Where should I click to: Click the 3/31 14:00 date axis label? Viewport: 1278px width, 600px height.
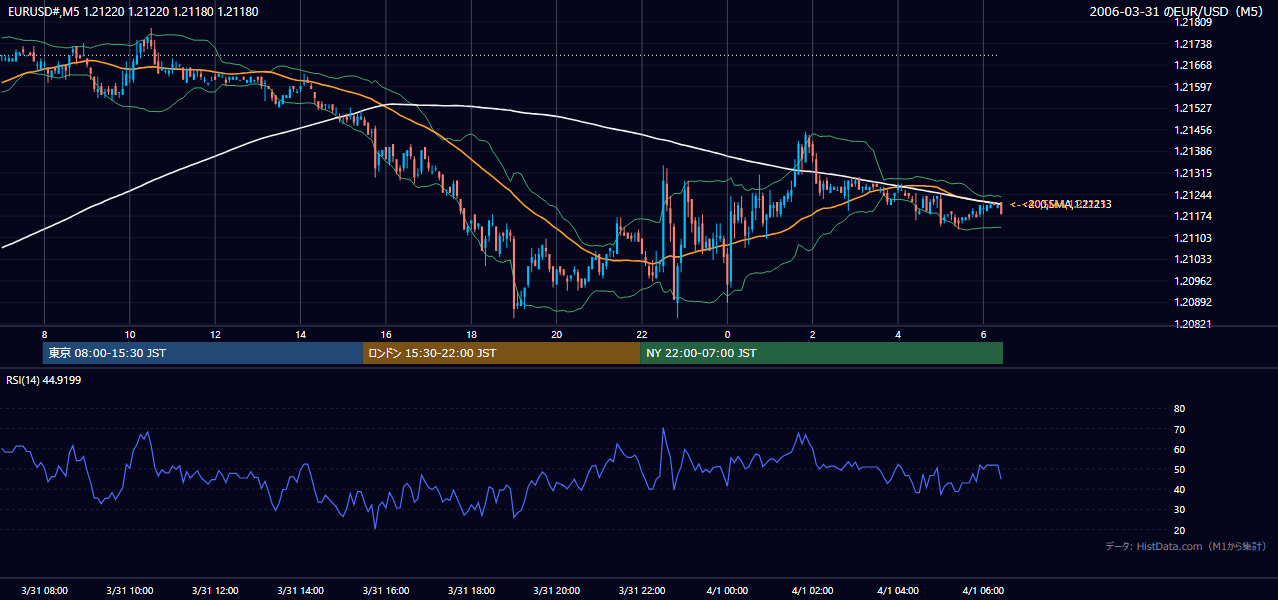[x=300, y=590]
